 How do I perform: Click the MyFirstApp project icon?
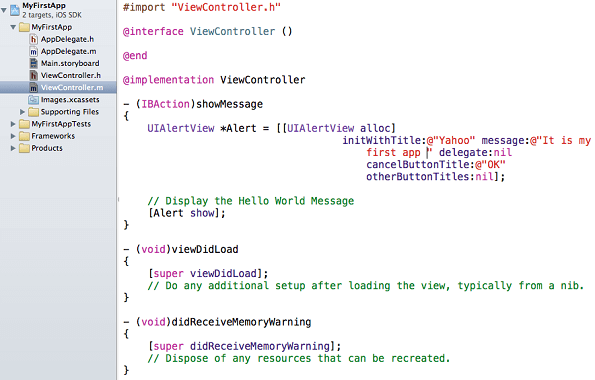[x=15, y=9]
